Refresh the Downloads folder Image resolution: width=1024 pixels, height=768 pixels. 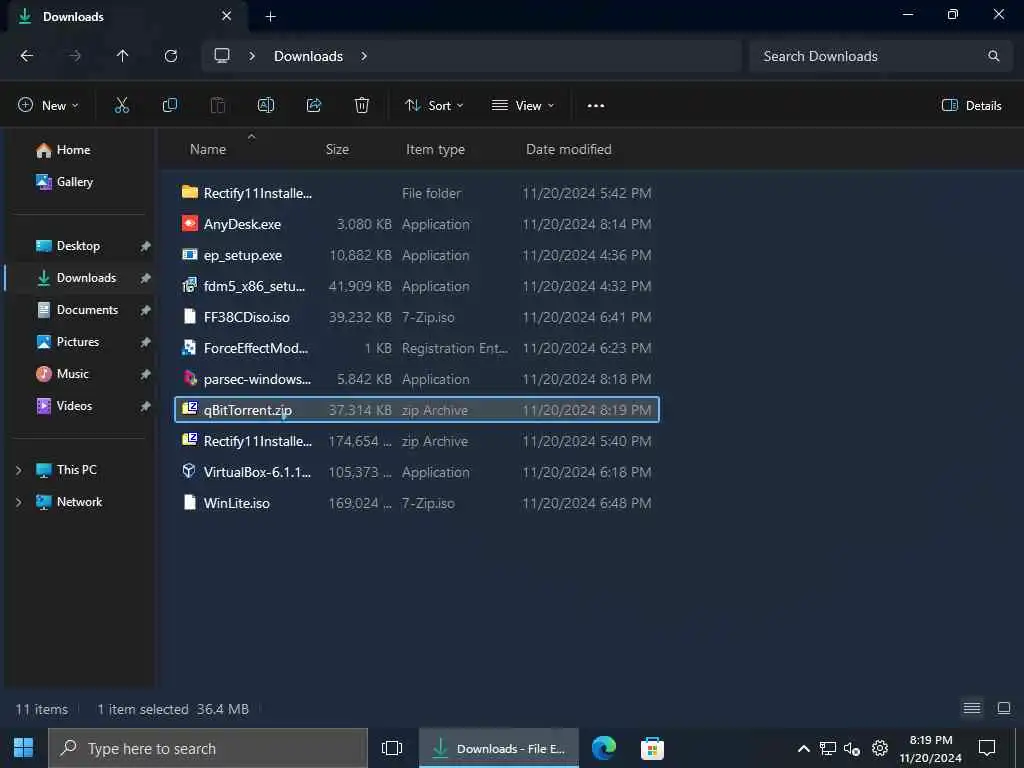[171, 56]
